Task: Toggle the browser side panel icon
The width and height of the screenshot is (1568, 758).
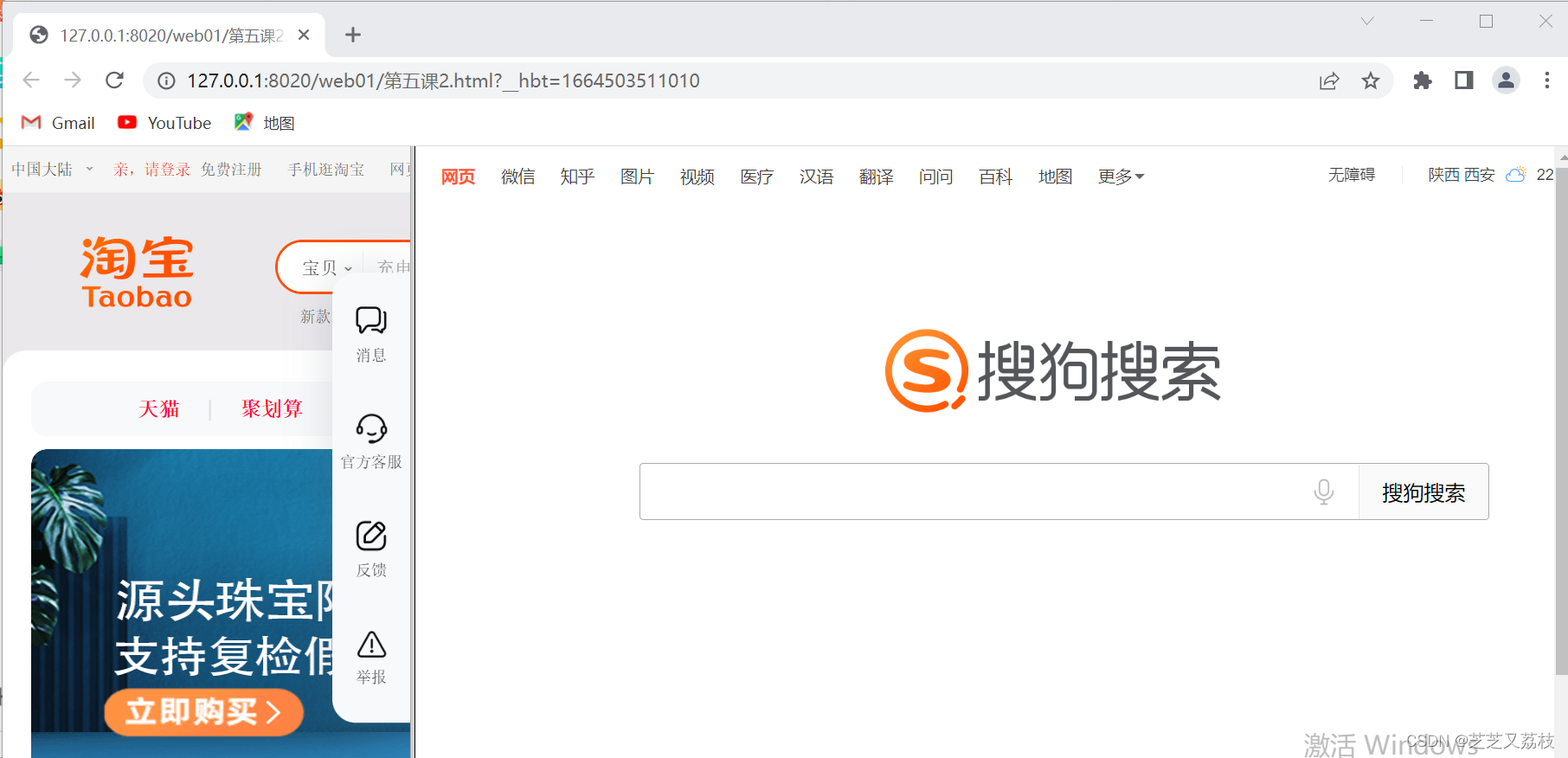Action: pyautogui.click(x=1464, y=80)
